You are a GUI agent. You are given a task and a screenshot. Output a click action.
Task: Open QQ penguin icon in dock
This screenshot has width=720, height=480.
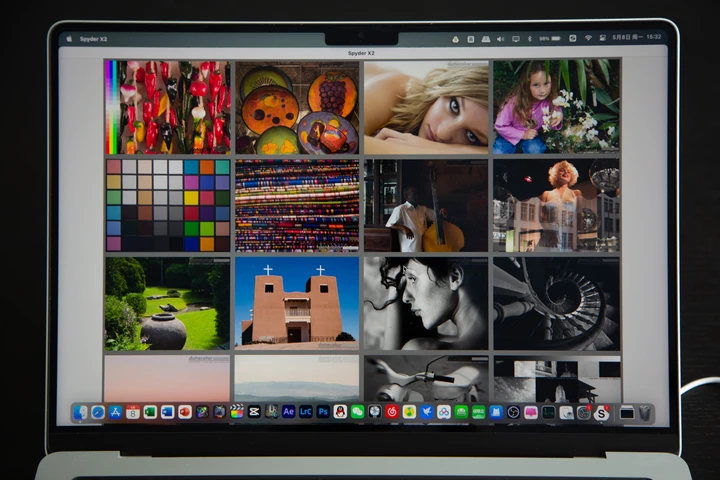340,412
